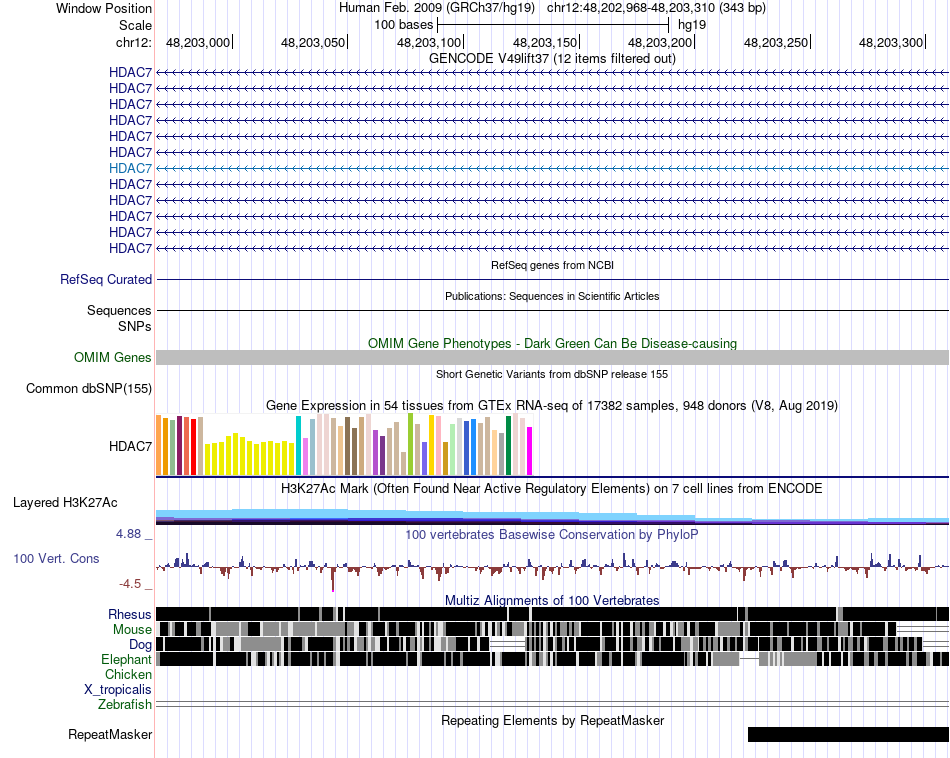Click the RefSeq Curated track label
This screenshot has width=950, height=758.
pyautogui.click(x=105, y=279)
